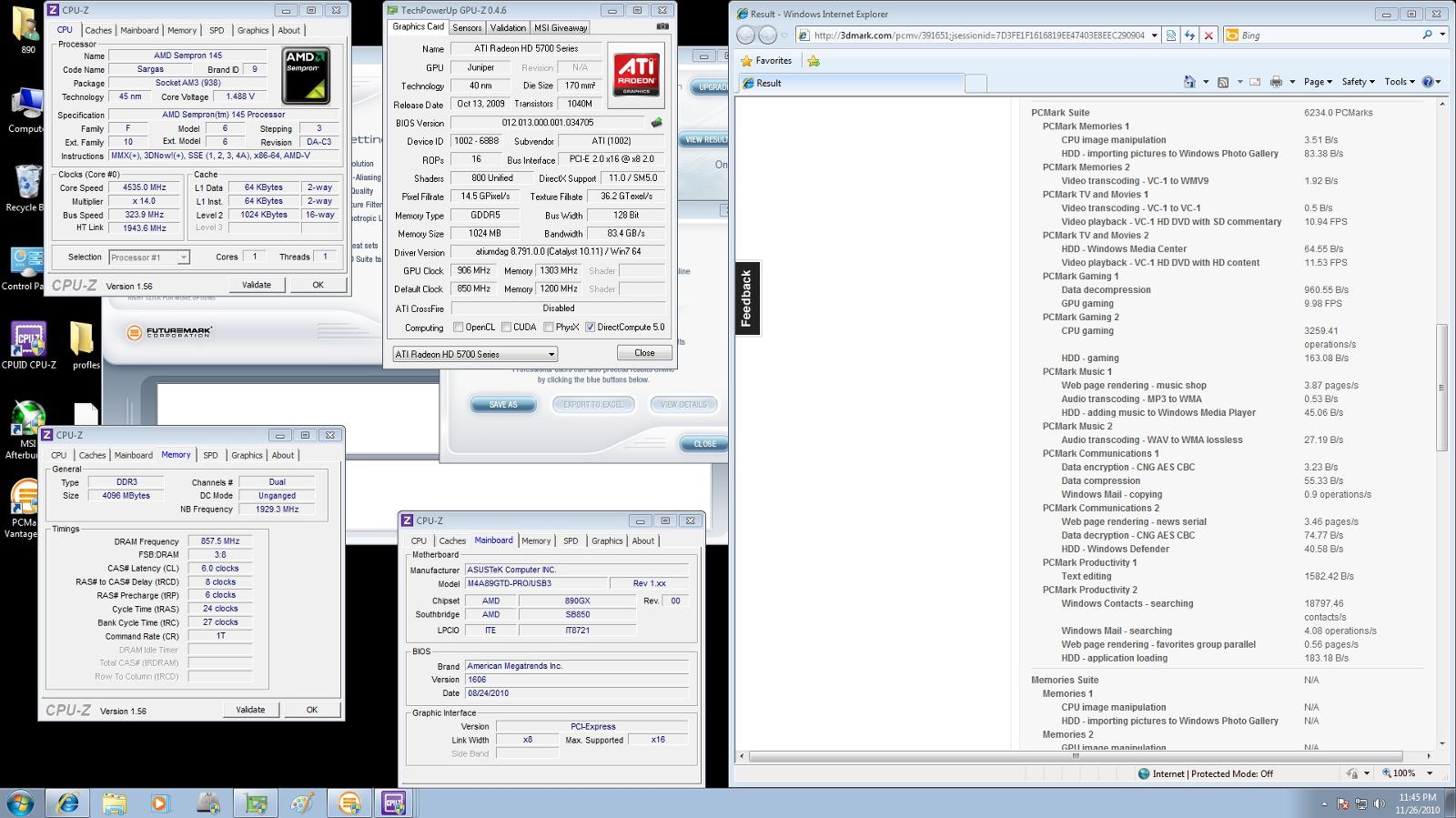The width and height of the screenshot is (1456, 818).
Task: Expand the IE recent pages dropdown arrow
Action: [784, 35]
